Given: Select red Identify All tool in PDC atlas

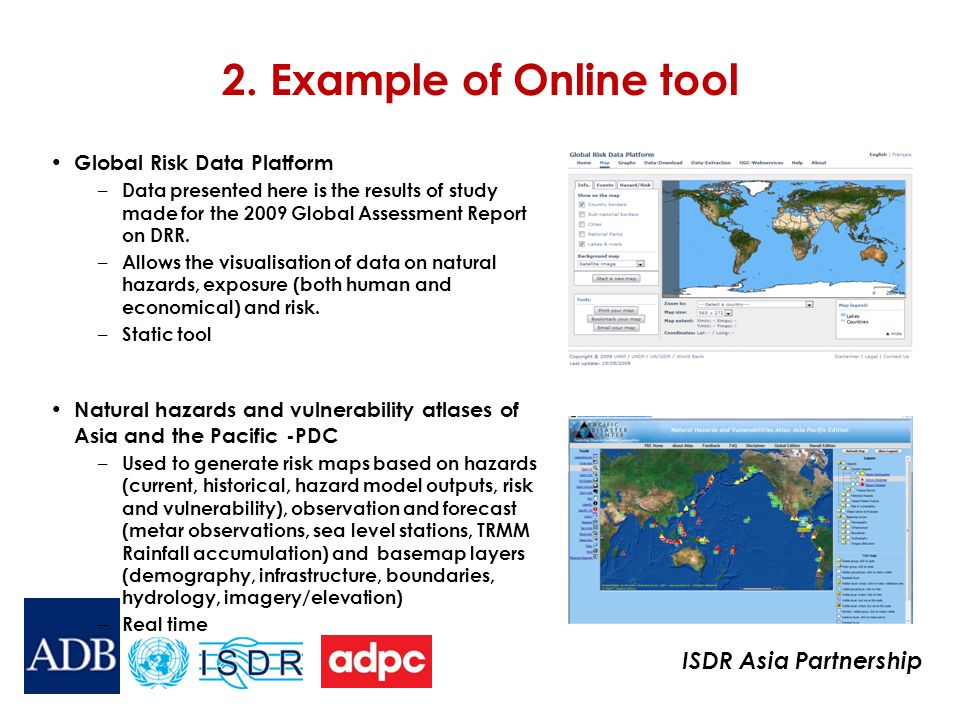Looking at the screenshot, I should point(595,509).
